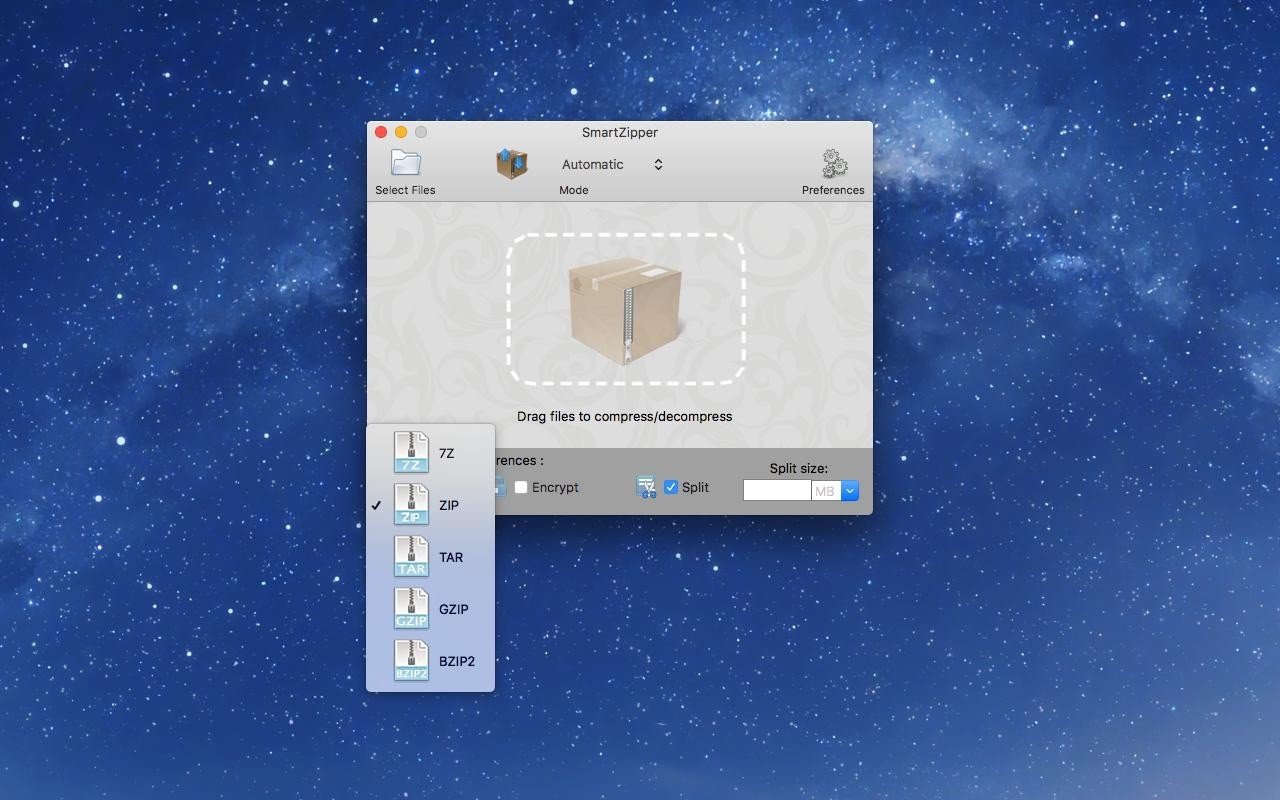Select GZIP archive format
This screenshot has width=1280, height=800.
[x=430, y=609]
